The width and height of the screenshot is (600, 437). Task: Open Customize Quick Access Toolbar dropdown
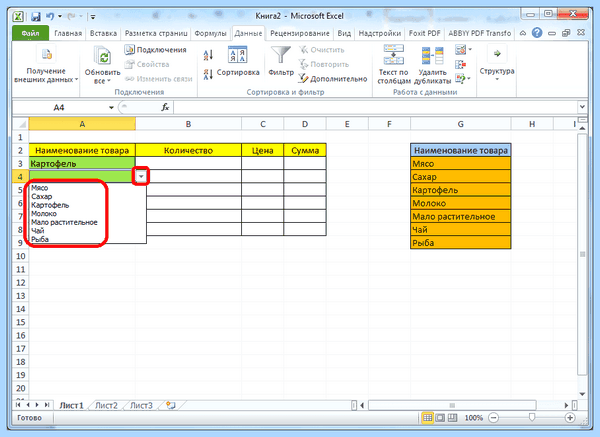tap(93, 16)
